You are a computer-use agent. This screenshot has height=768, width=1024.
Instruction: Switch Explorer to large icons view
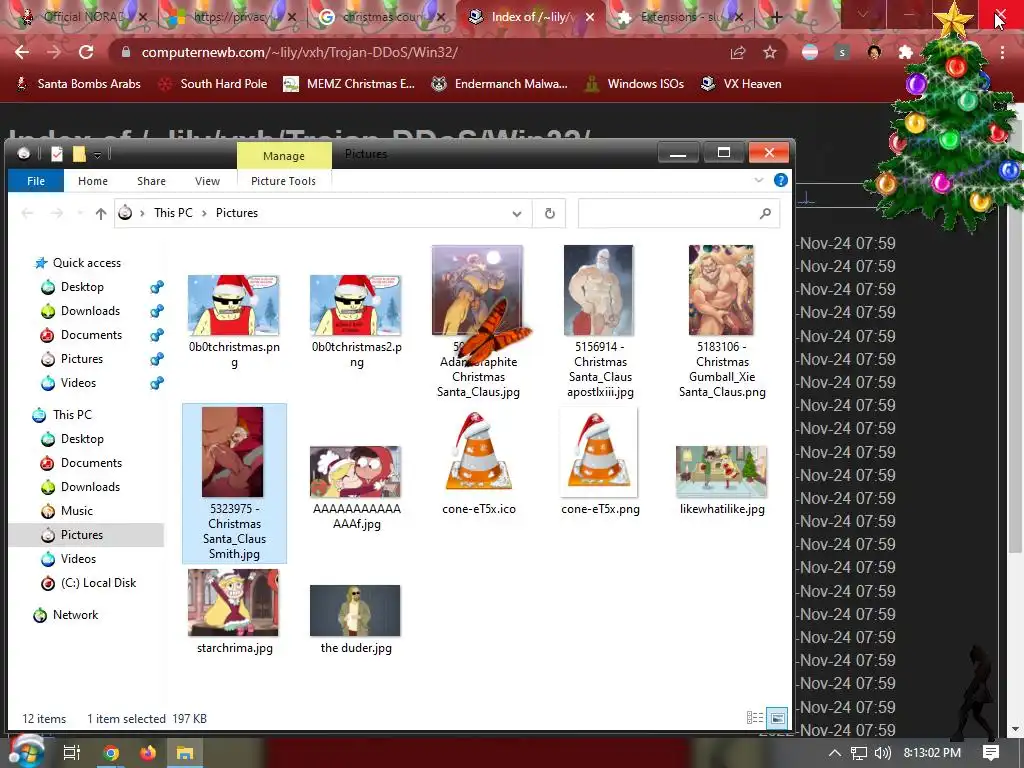pos(777,718)
